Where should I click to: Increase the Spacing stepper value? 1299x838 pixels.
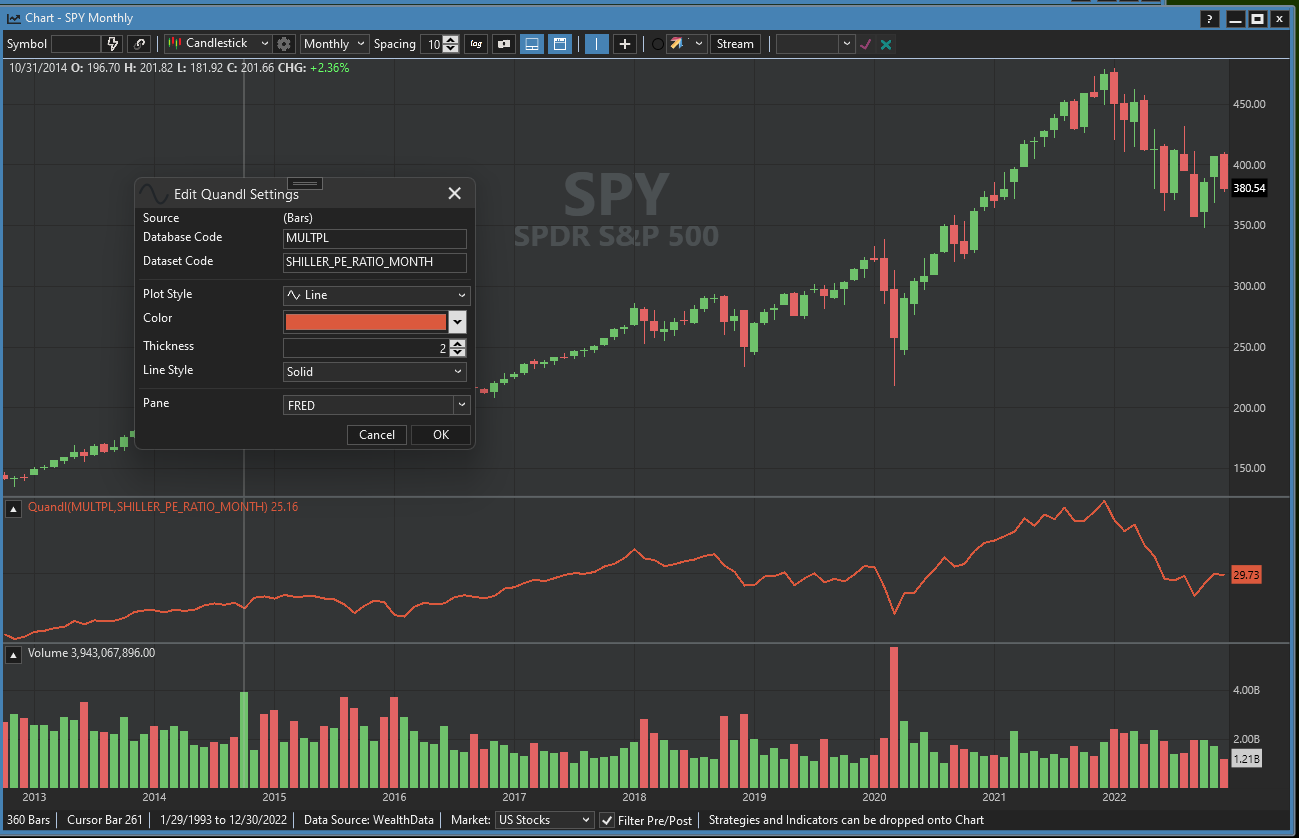[x=451, y=39]
